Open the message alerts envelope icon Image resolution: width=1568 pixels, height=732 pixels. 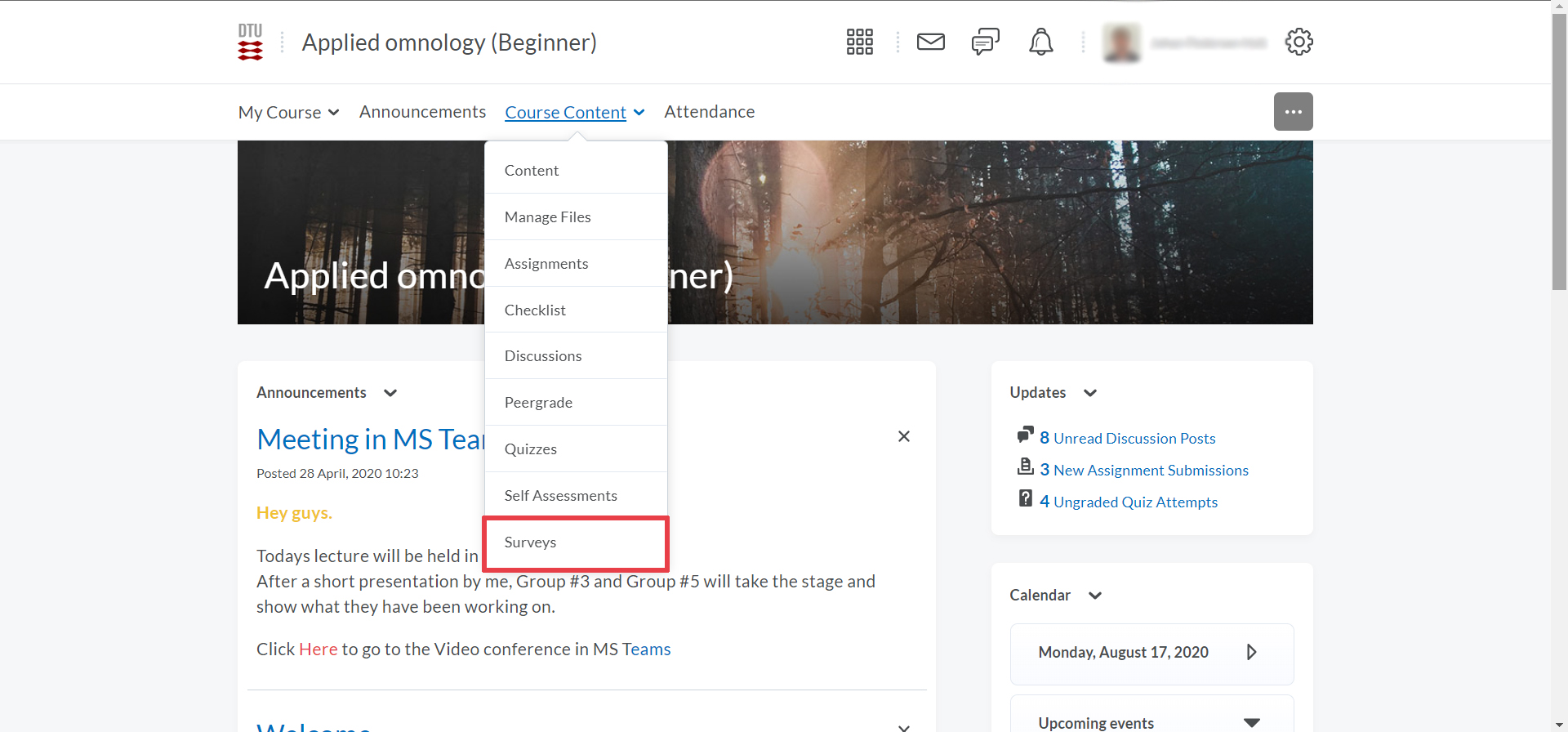pyautogui.click(x=930, y=42)
